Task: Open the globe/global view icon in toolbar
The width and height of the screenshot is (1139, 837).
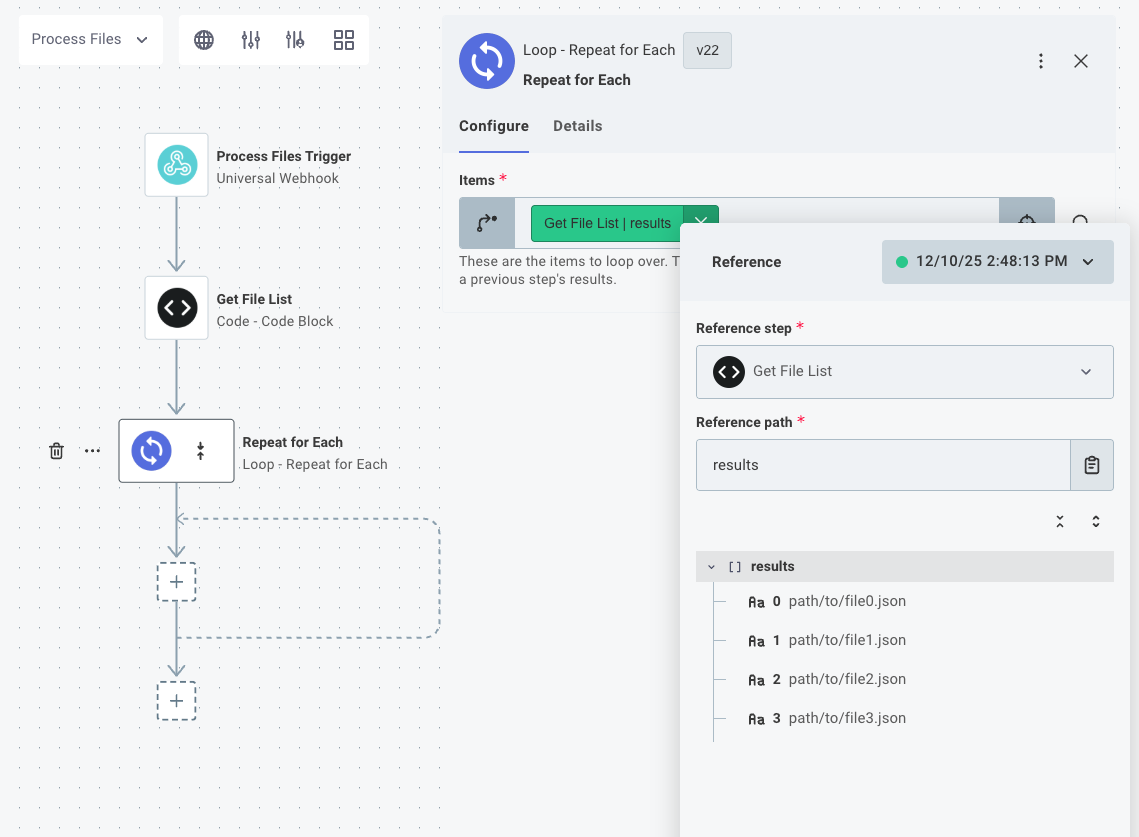Action: click(x=204, y=40)
